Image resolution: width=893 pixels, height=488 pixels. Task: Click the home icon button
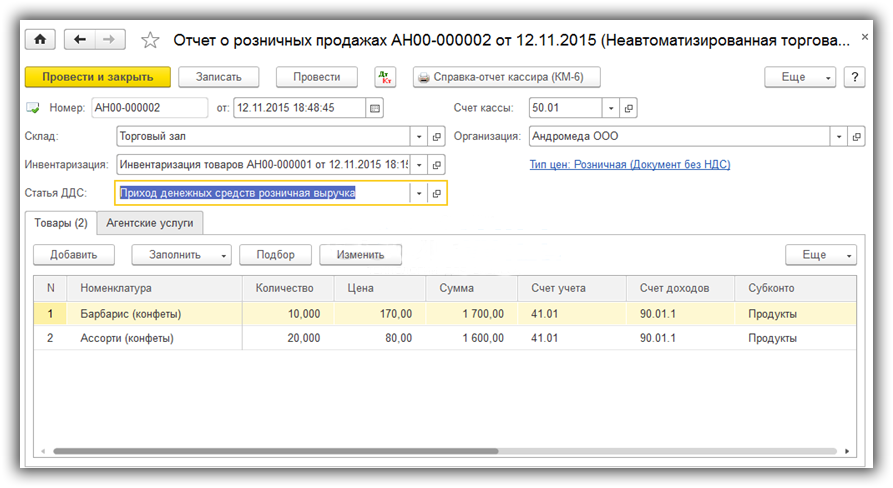[x=40, y=40]
